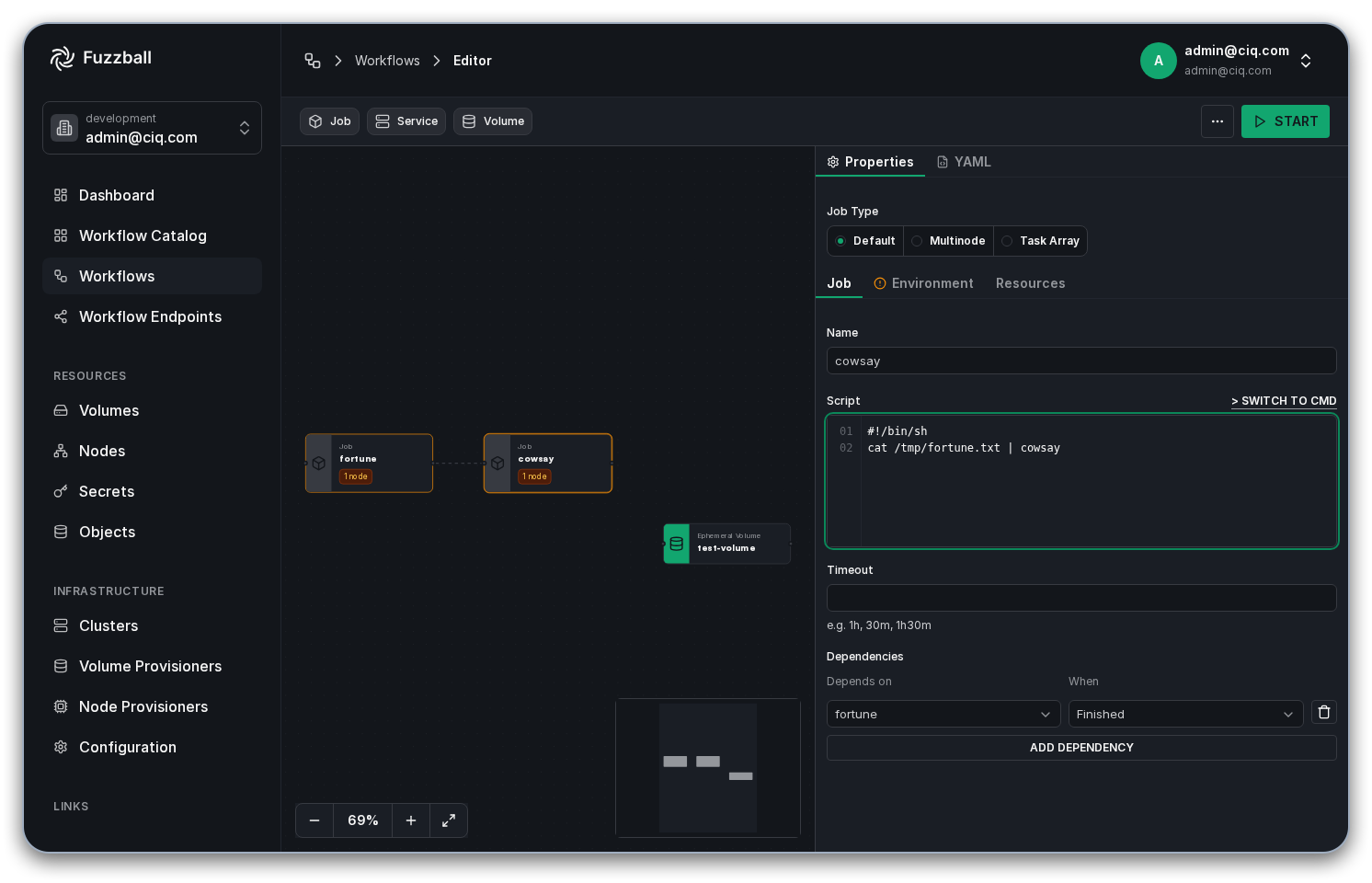Select the Task Array job type
This screenshot has height=883, width=1372.
point(1040,241)
